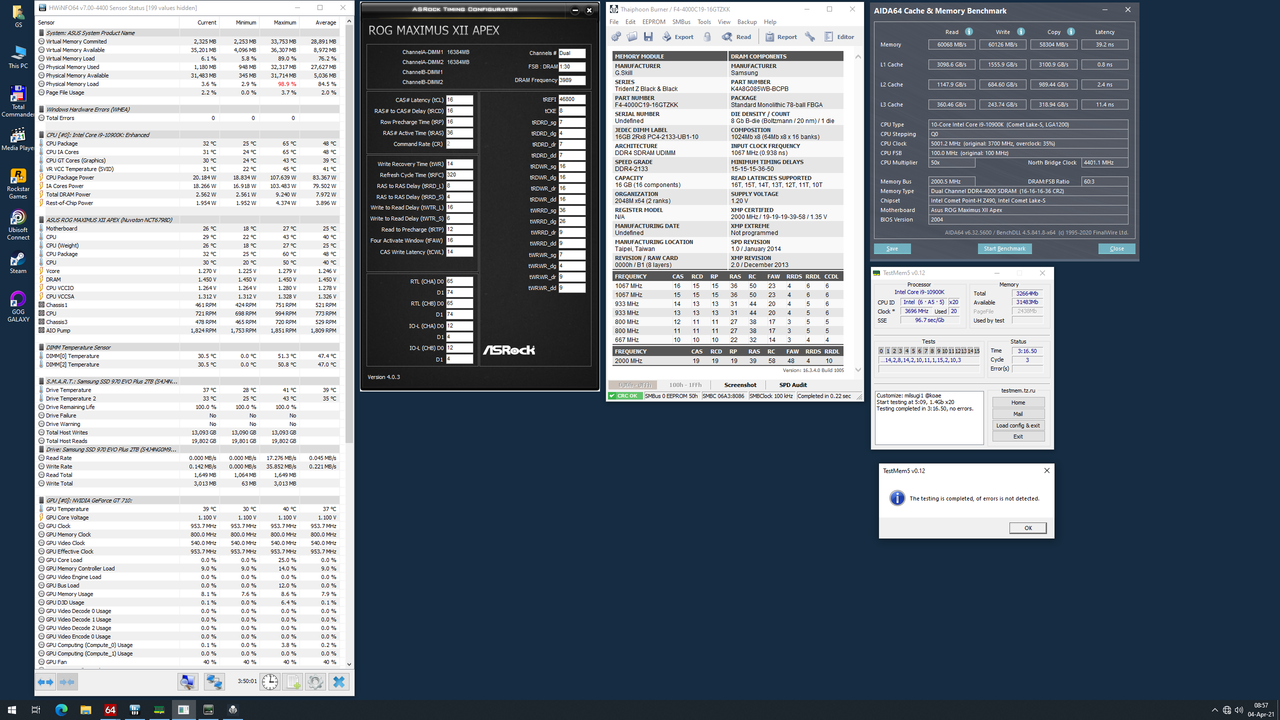Screen dimensions: 1280x720
Task: Click HWiNFO clock reset timer icon
Action: click(270, 681)
